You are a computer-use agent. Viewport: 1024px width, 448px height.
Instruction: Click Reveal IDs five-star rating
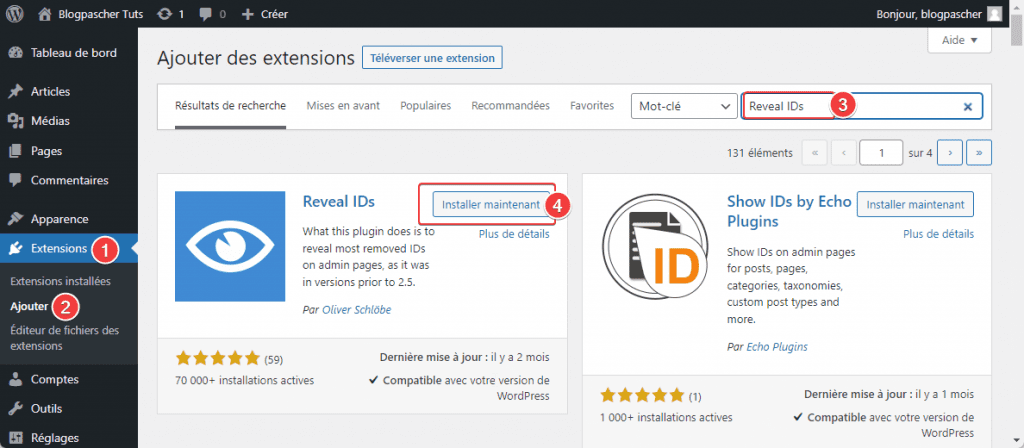coord(217,358)
